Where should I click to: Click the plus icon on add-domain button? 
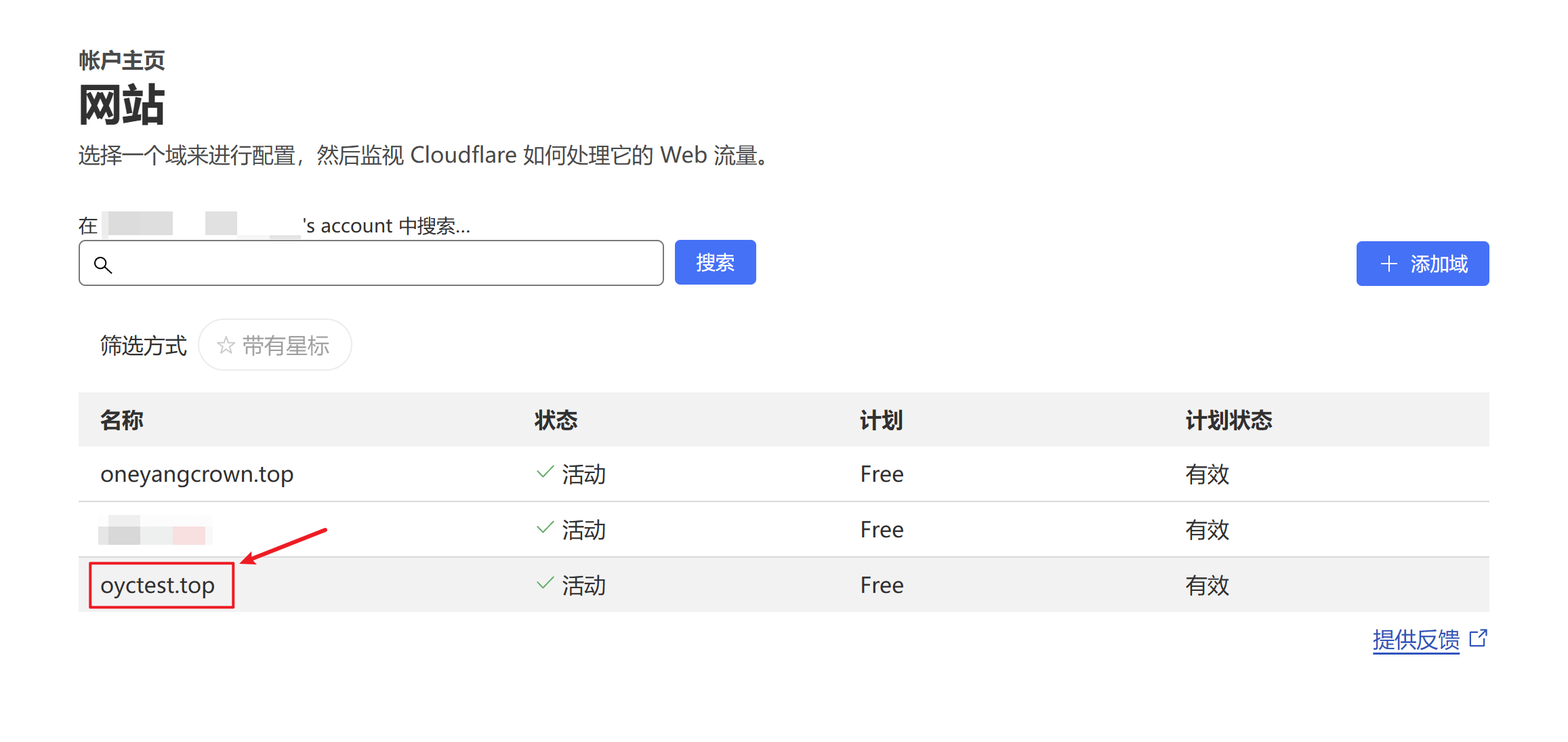tap(1388, 264)
